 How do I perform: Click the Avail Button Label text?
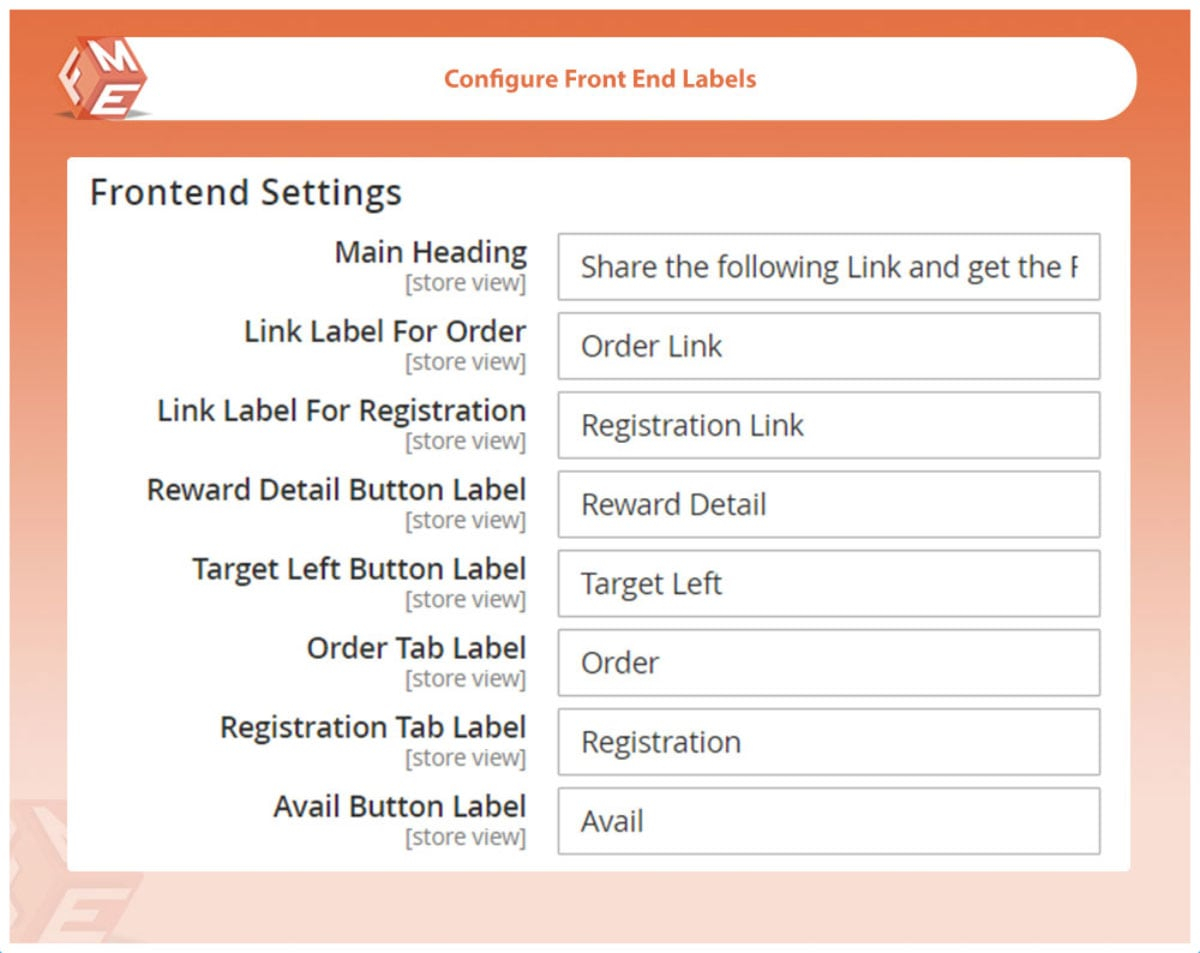coord(399,806)
